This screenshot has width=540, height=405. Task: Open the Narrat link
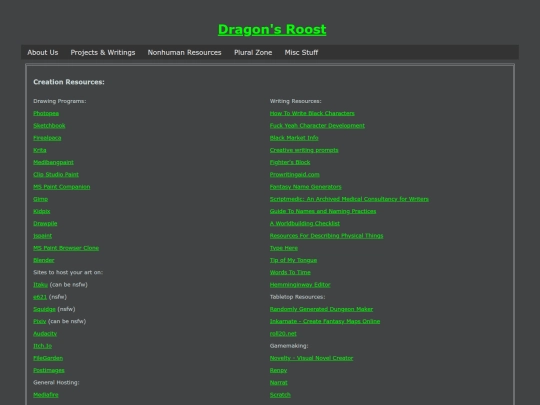point(279,382)
